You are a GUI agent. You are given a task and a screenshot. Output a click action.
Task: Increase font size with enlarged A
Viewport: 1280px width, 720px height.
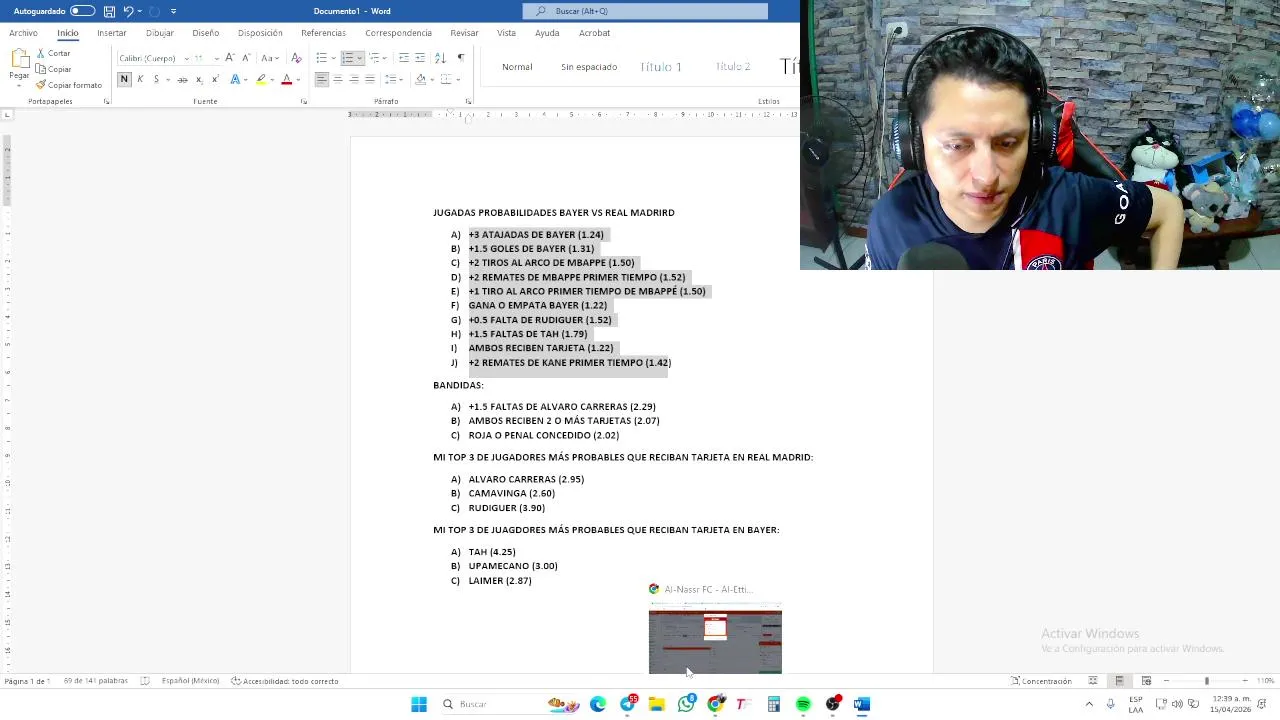(230, 58)
